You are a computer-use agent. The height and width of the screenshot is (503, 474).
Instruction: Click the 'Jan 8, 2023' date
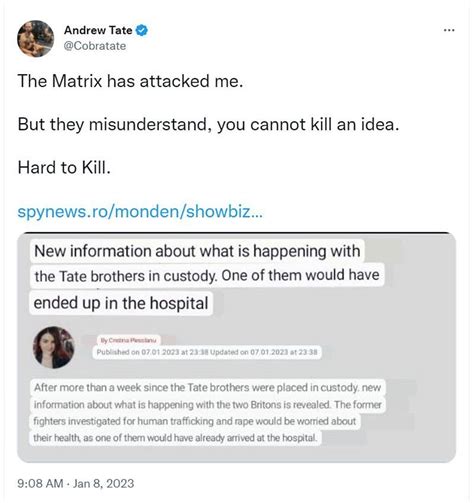pyautogui.click(x=104, y=483)
